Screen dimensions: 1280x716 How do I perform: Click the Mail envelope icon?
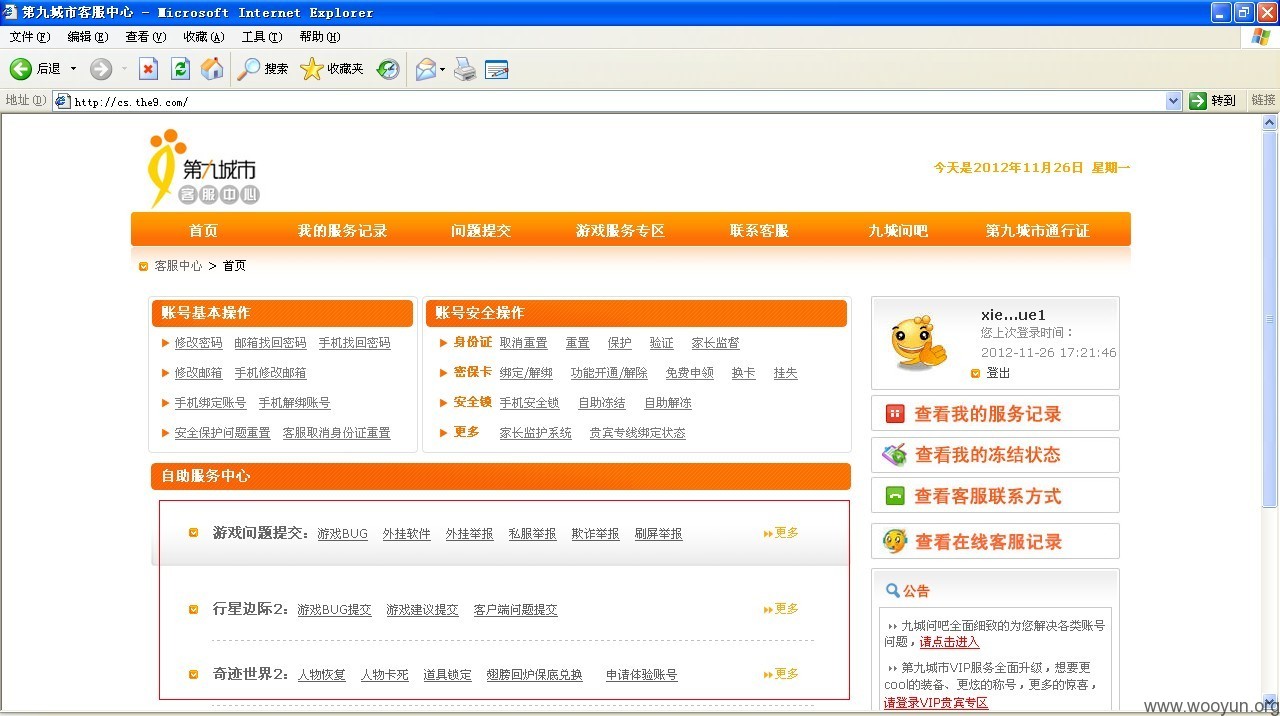(426, 68)
